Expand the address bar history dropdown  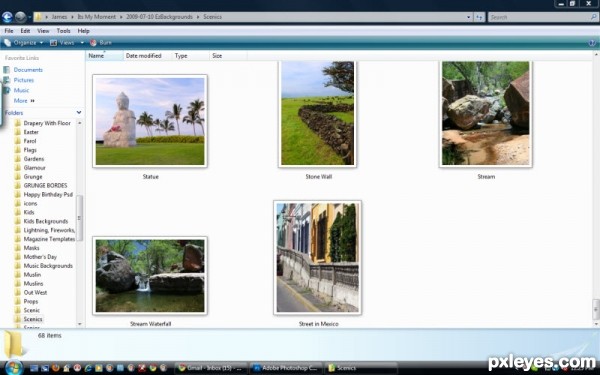coord(468,17)
